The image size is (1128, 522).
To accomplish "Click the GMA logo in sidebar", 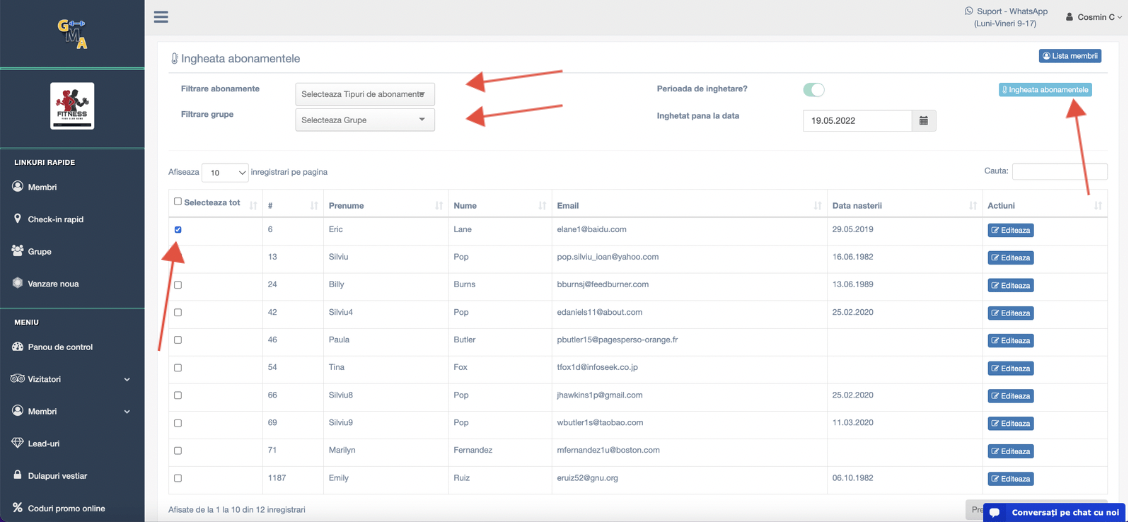I will point(72,34).
